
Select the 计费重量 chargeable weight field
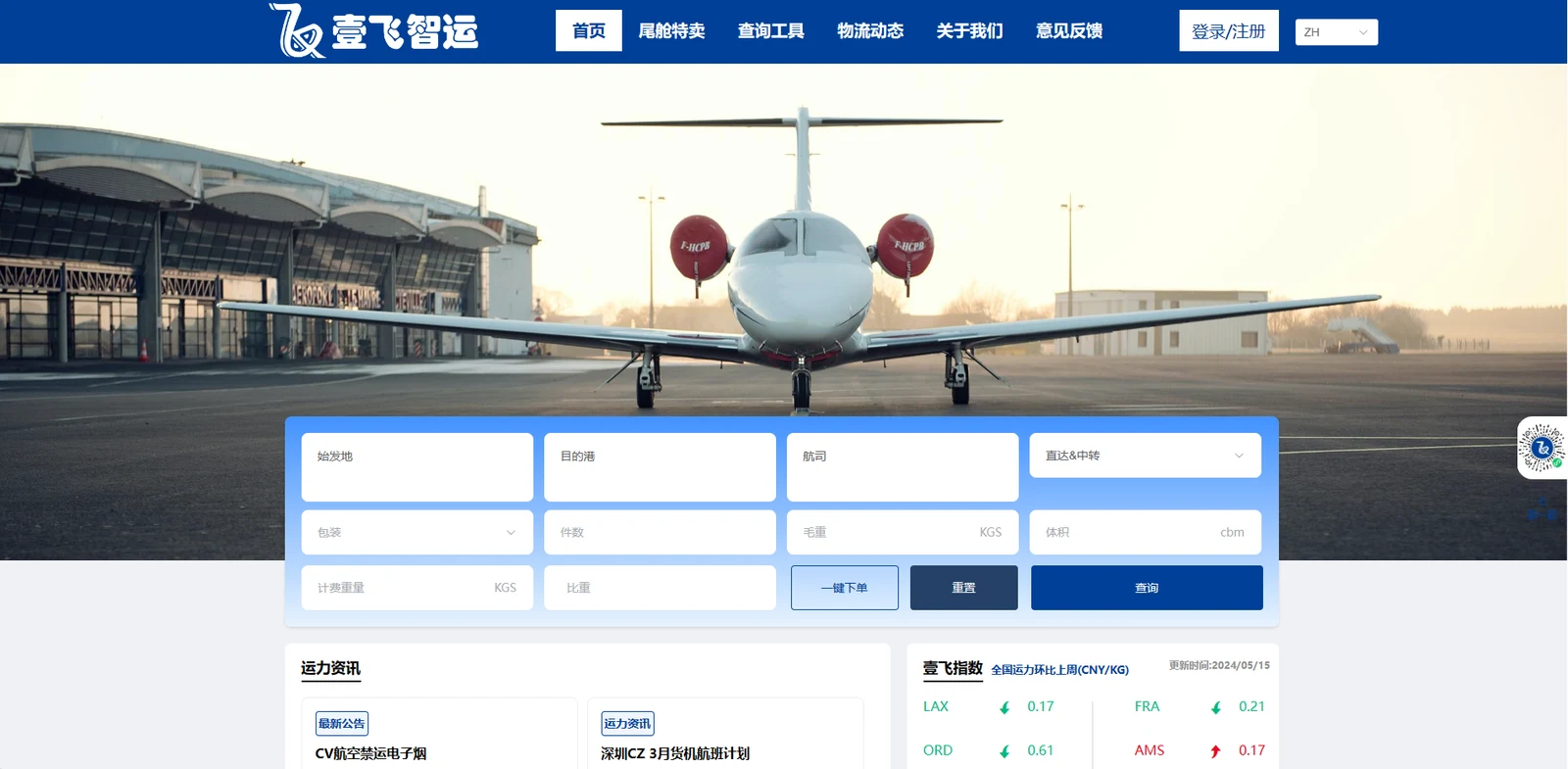pyautogui.click(x=417, y=588)
